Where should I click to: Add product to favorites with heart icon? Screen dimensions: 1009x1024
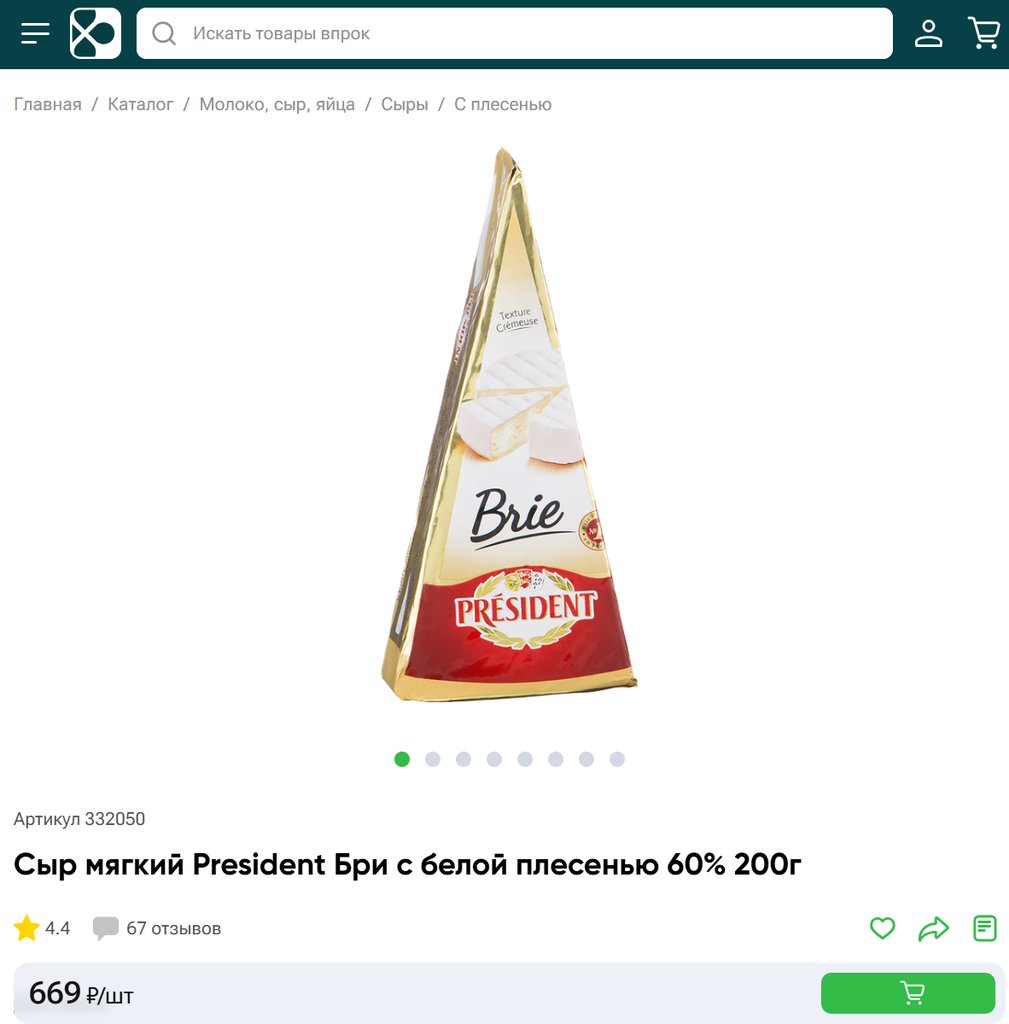(882, 928)
